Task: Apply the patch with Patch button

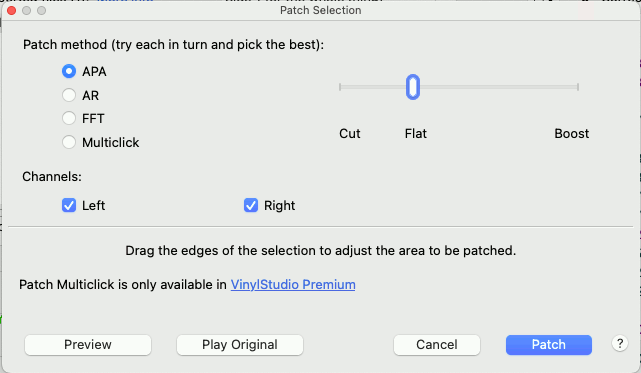Action: (549, 344)
